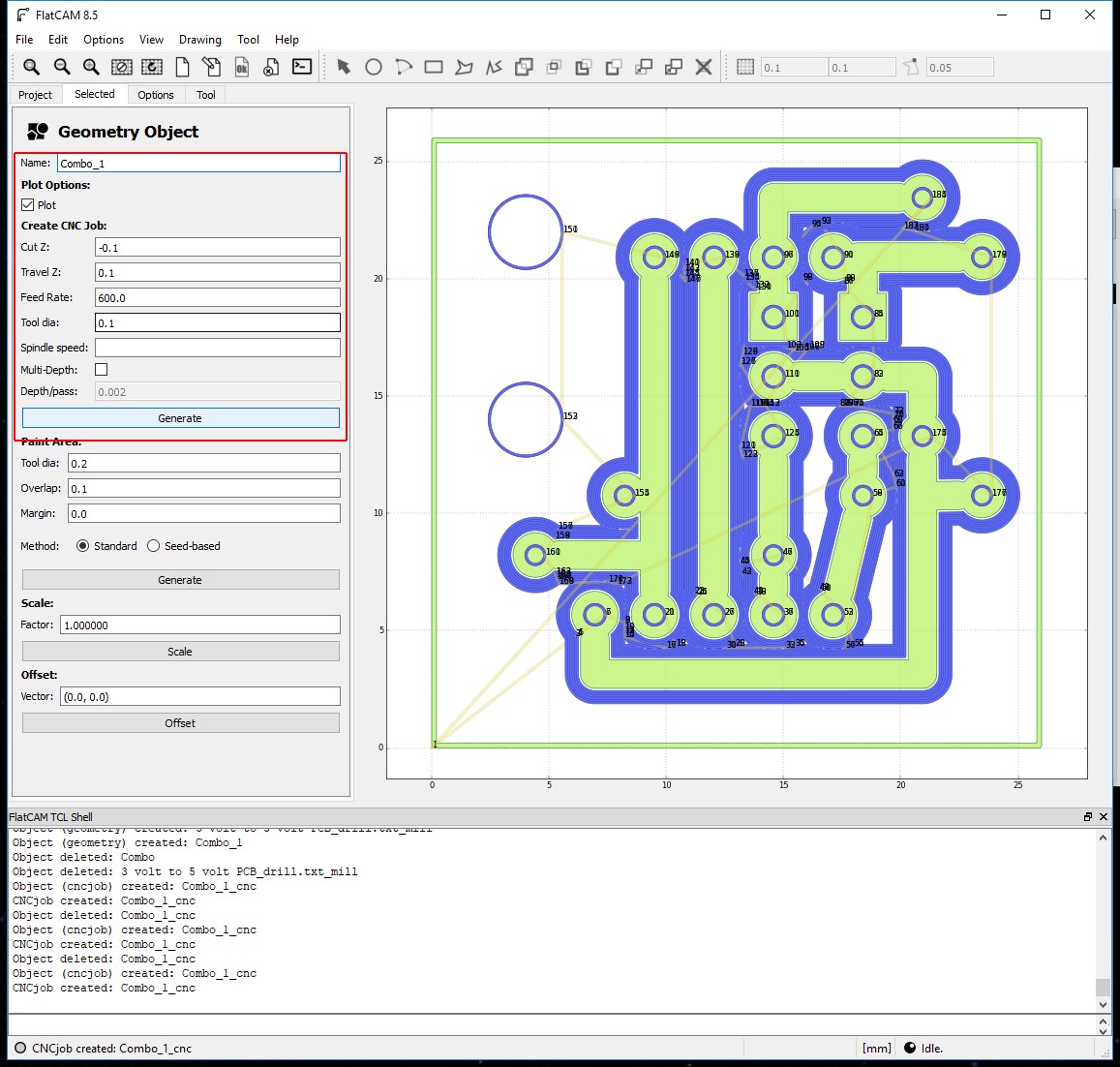Image resolution: width=1120 pixels, height=1067 pixels.
Task: Click the Cut Z input field
Action: point(218,247)
